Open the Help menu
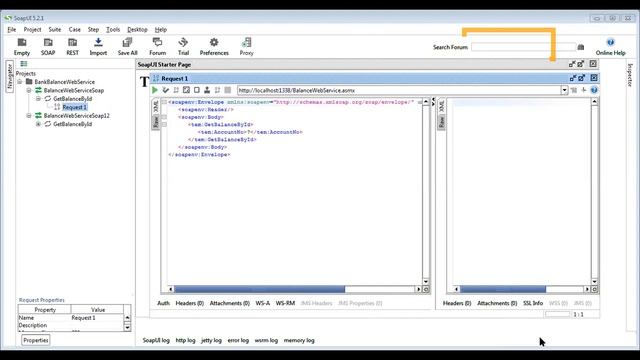This screenshot has height=360, width=640. click(161, 29)
